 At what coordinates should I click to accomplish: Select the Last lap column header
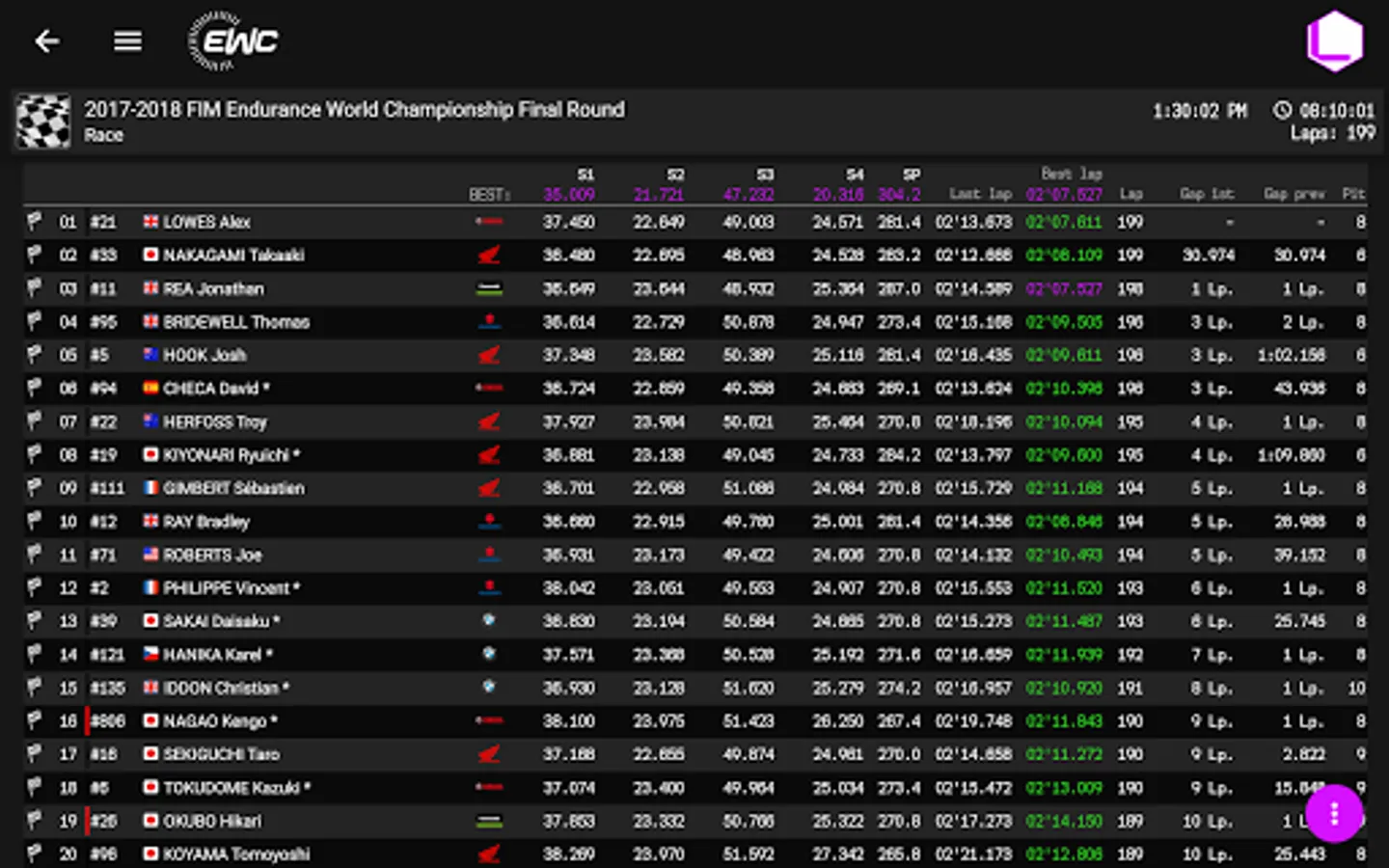coord(980,194)
